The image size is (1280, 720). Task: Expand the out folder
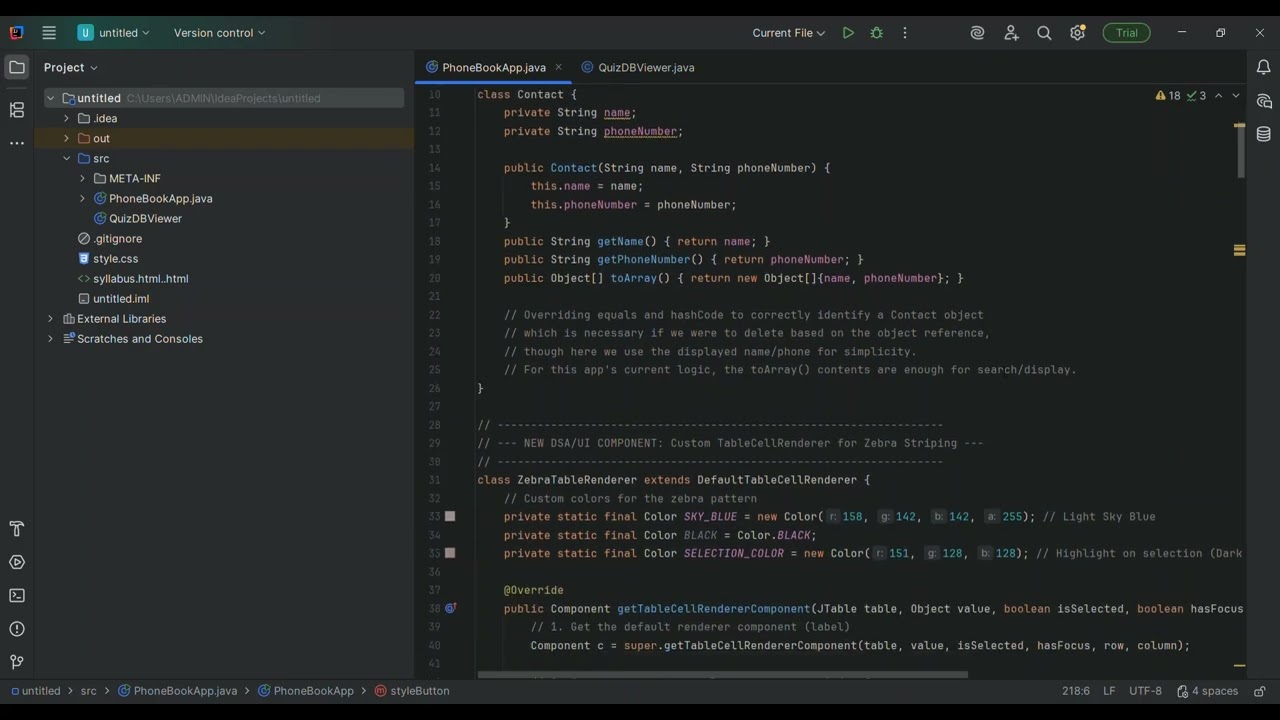(x=67, y=138)
